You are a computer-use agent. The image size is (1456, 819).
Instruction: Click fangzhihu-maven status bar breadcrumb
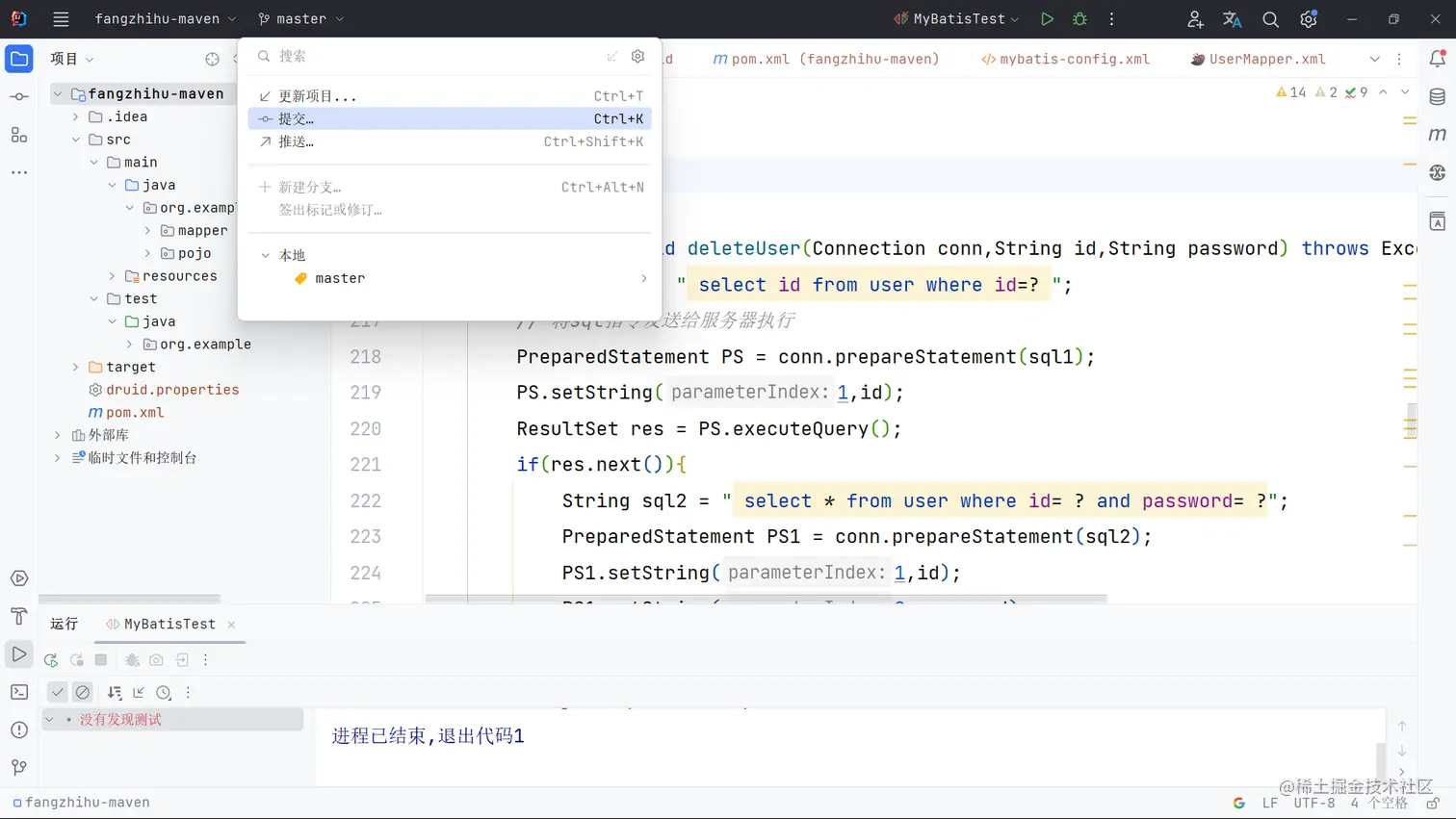[81, 802]
